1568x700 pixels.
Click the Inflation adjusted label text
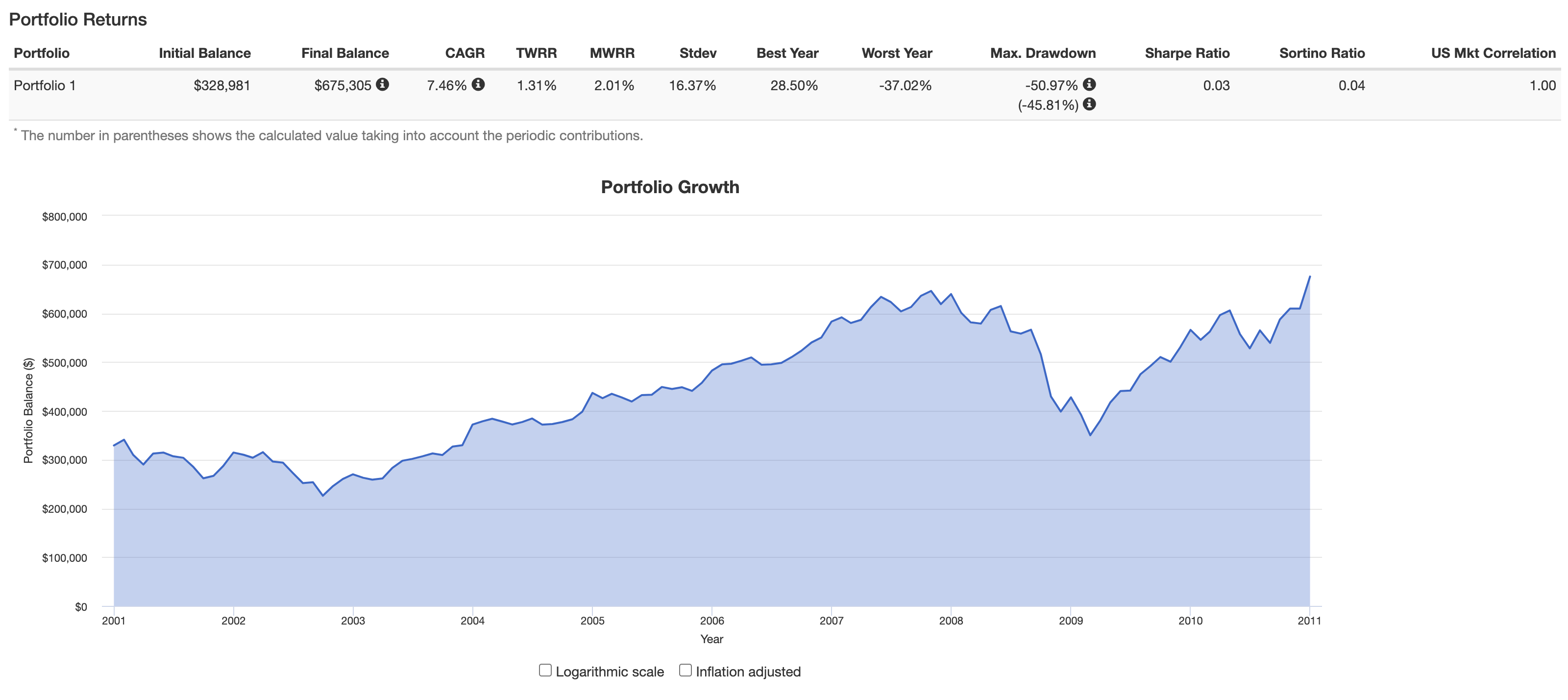point(748,672)
